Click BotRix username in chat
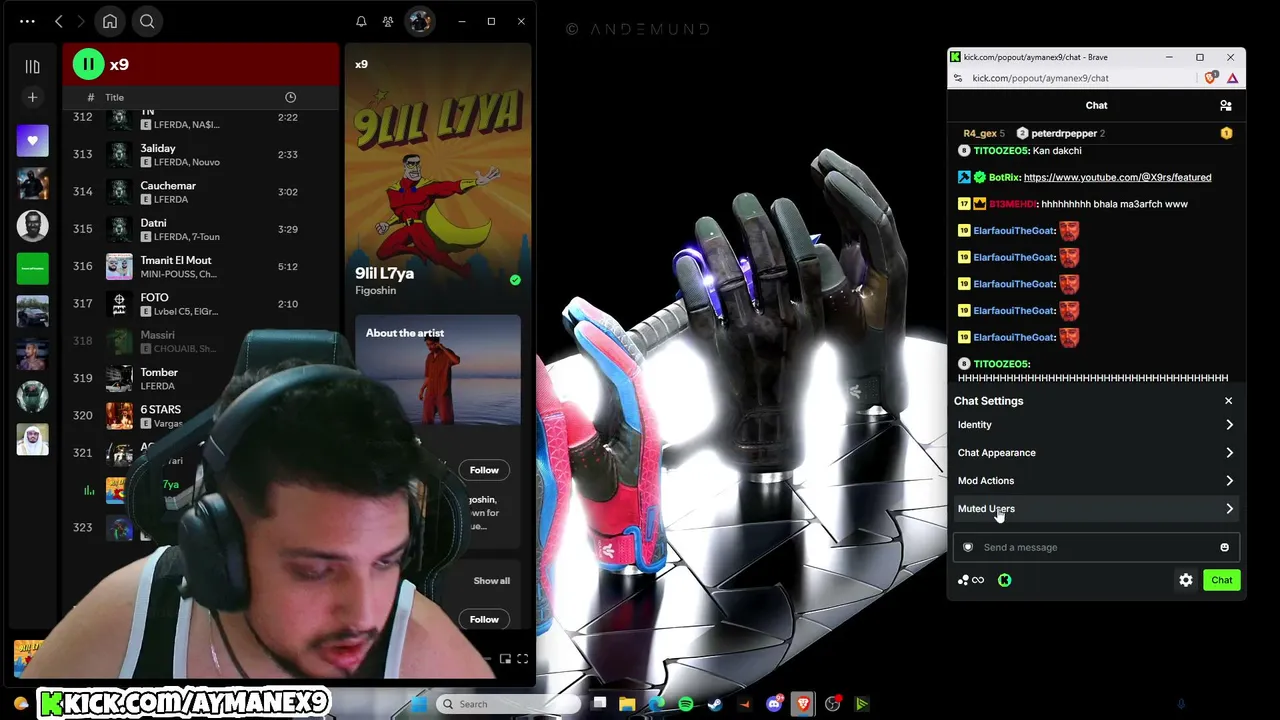 (1004, 178)
